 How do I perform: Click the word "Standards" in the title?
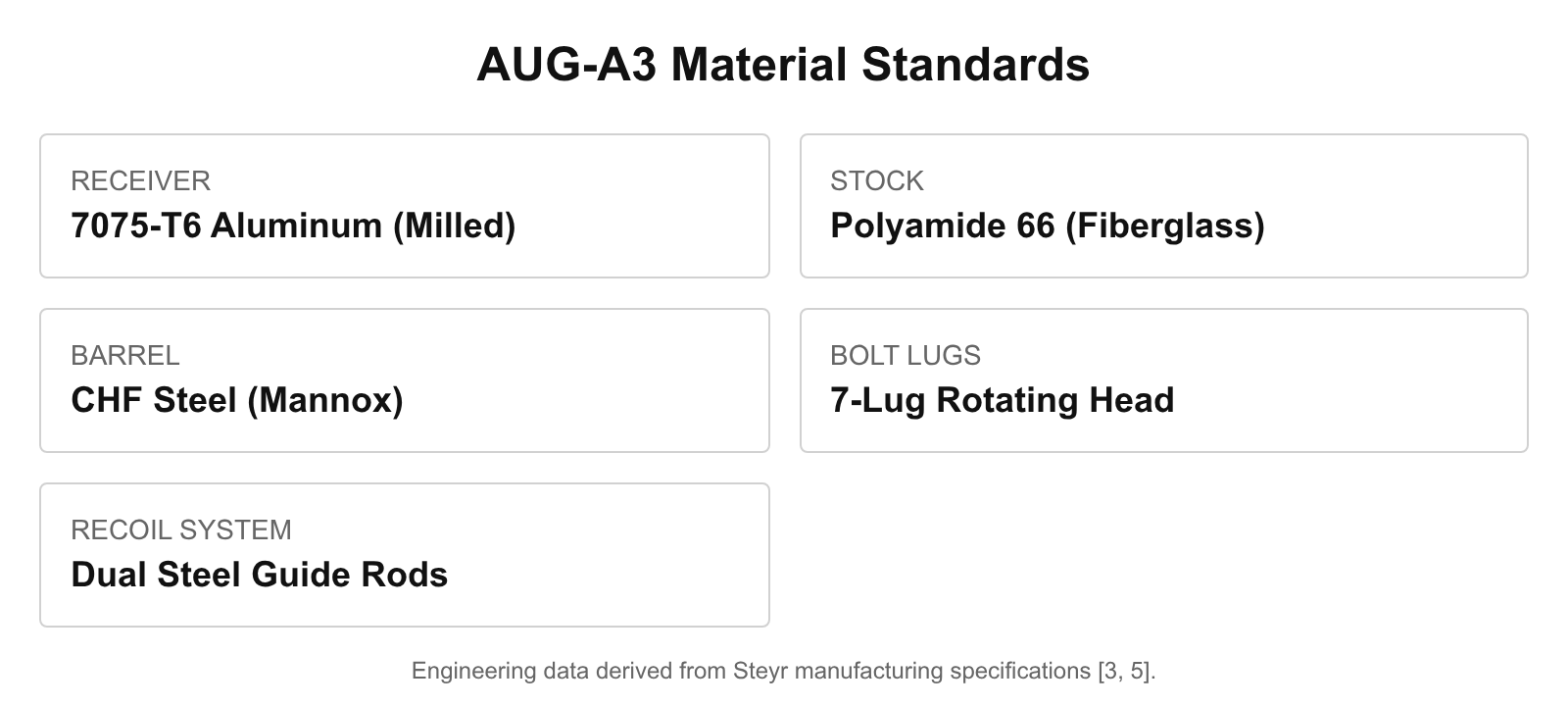[975, 65]
